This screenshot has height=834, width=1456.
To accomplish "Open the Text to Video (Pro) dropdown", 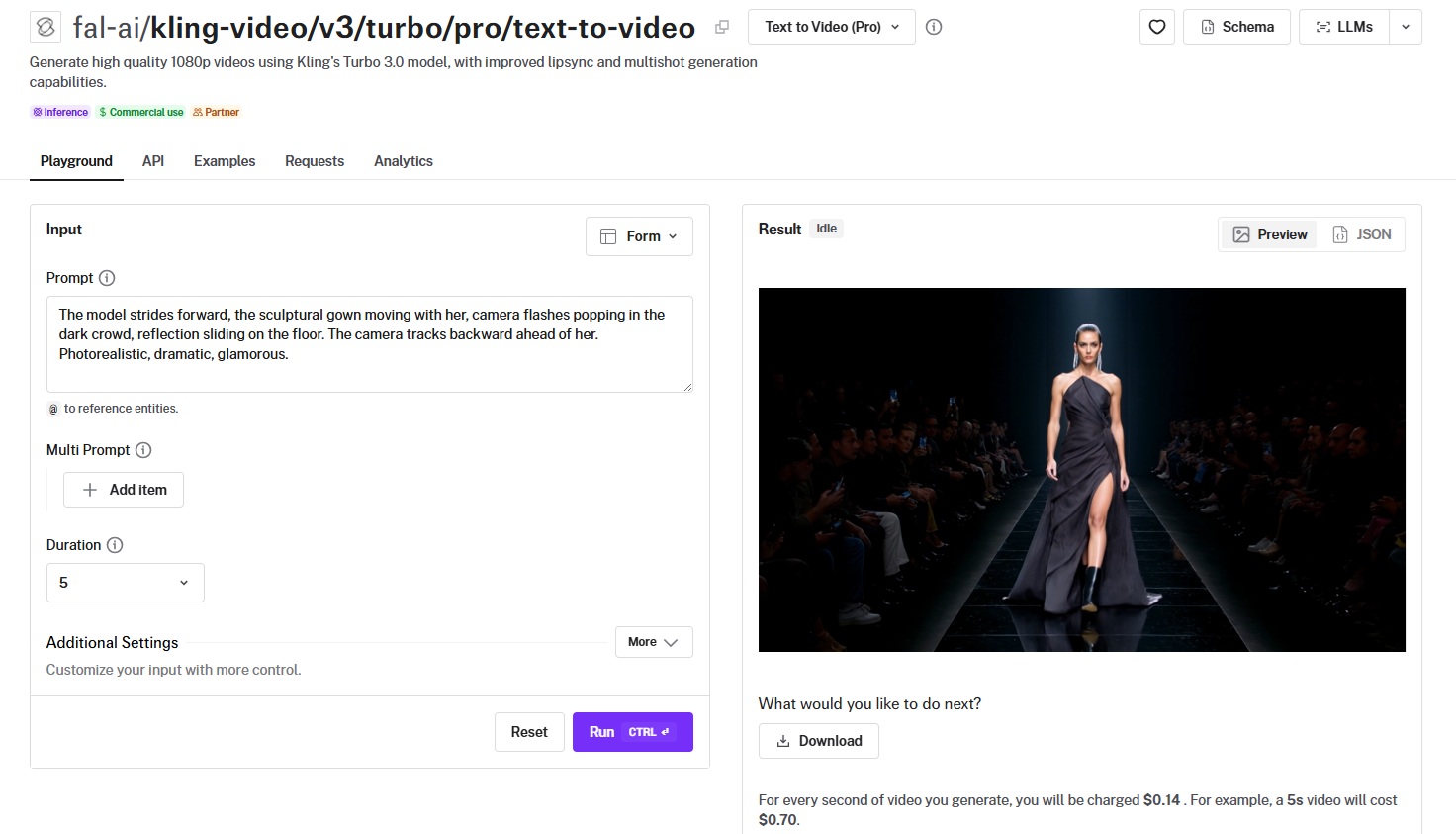I will click(832, 27).
